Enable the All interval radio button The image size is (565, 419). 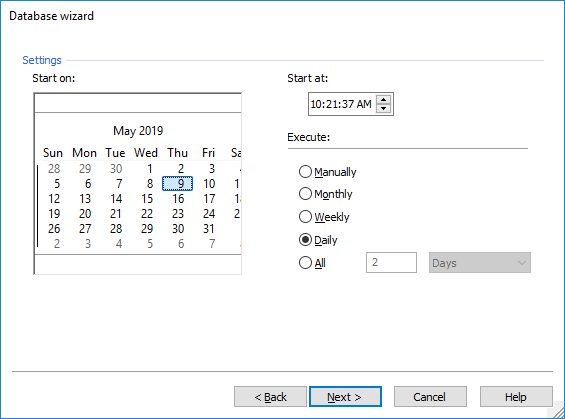tap(312, 263)
